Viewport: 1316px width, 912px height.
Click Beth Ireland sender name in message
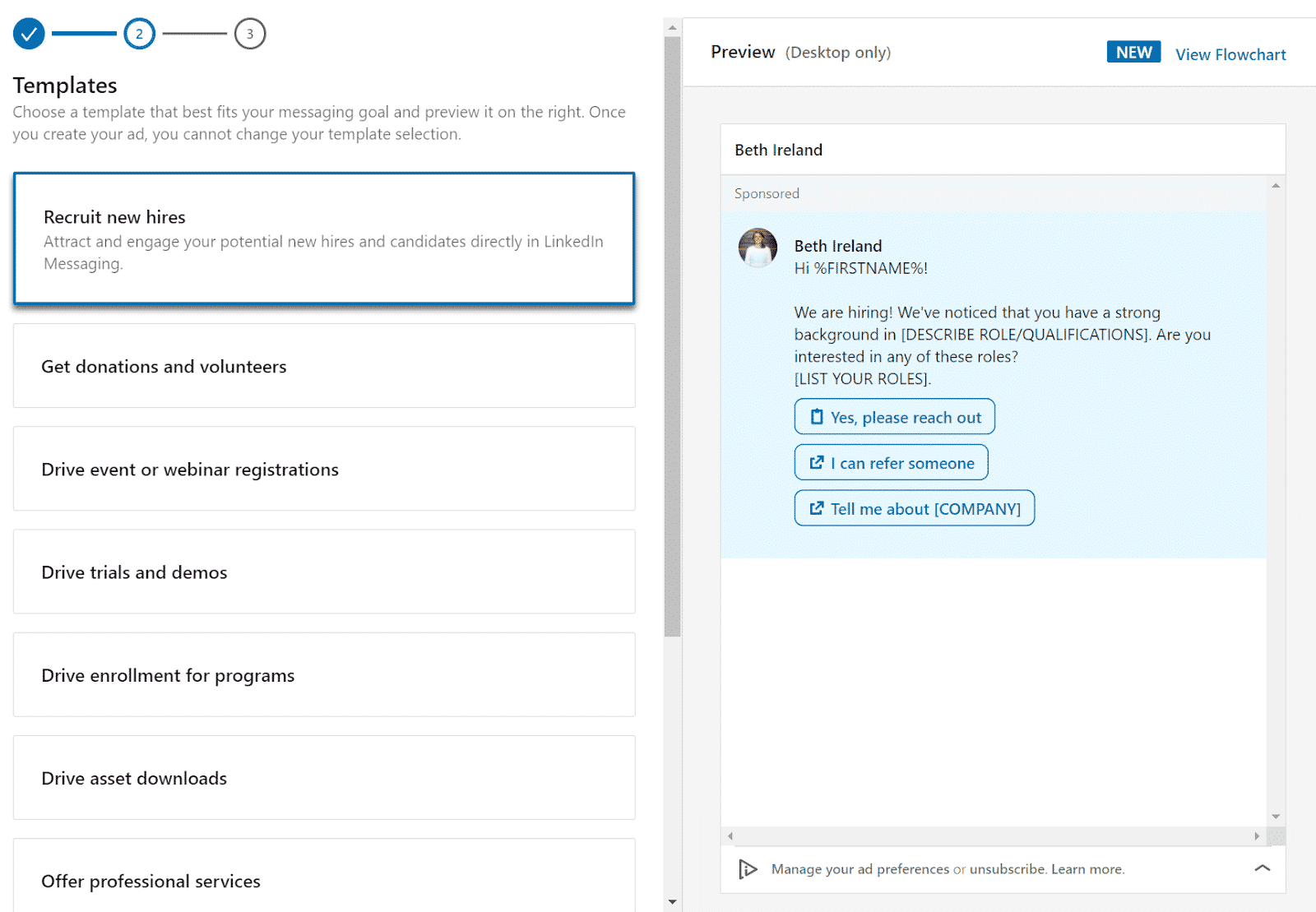coord(838,246)
